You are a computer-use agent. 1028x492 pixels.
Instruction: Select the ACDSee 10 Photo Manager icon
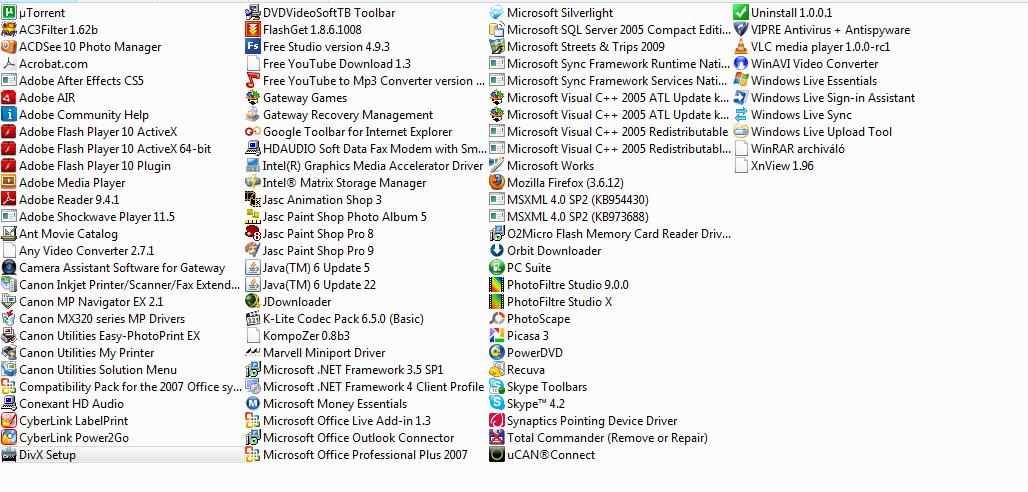click(x=9, y=47)
